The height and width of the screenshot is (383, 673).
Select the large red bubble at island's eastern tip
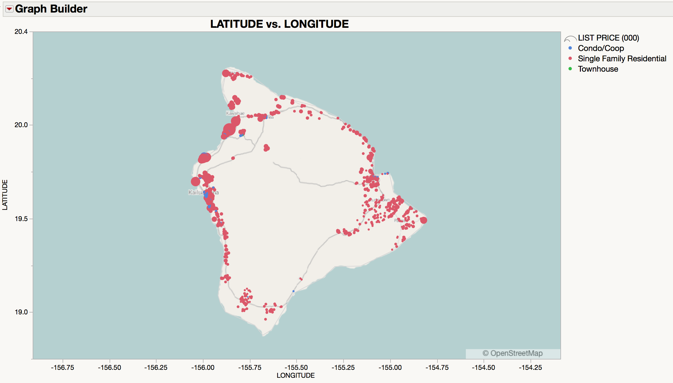424,220
